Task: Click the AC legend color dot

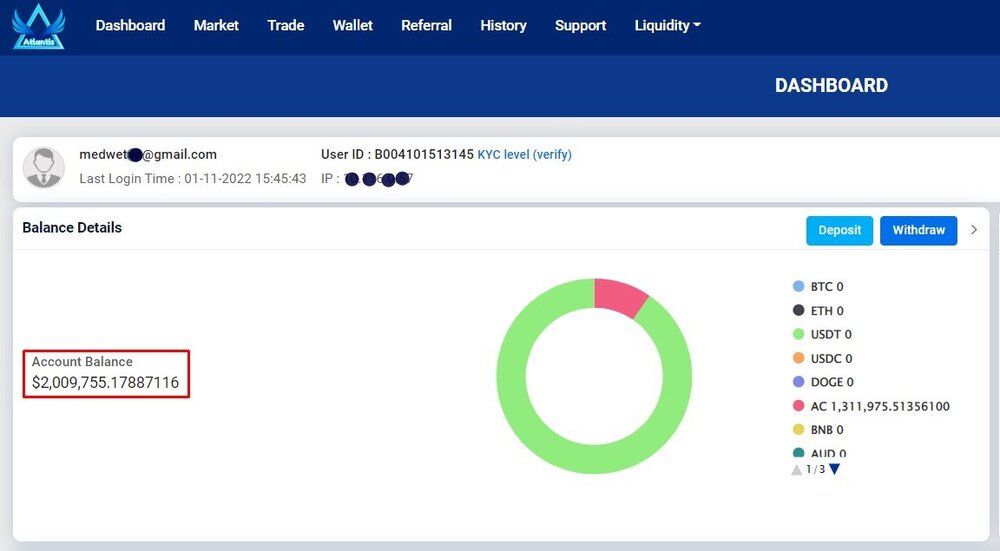Action: click(798, 406)
